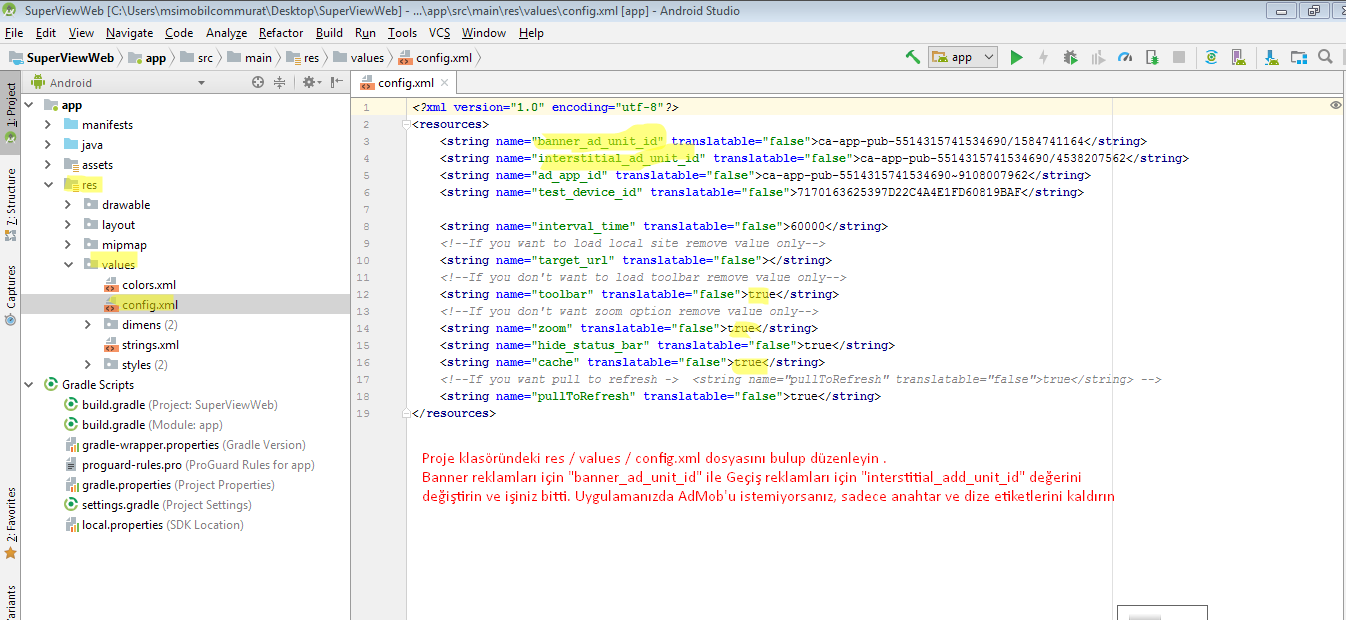This screenshot has width=1346, height=620.
Task: Click the main breadcrumb
Action: tap(249, 58)
